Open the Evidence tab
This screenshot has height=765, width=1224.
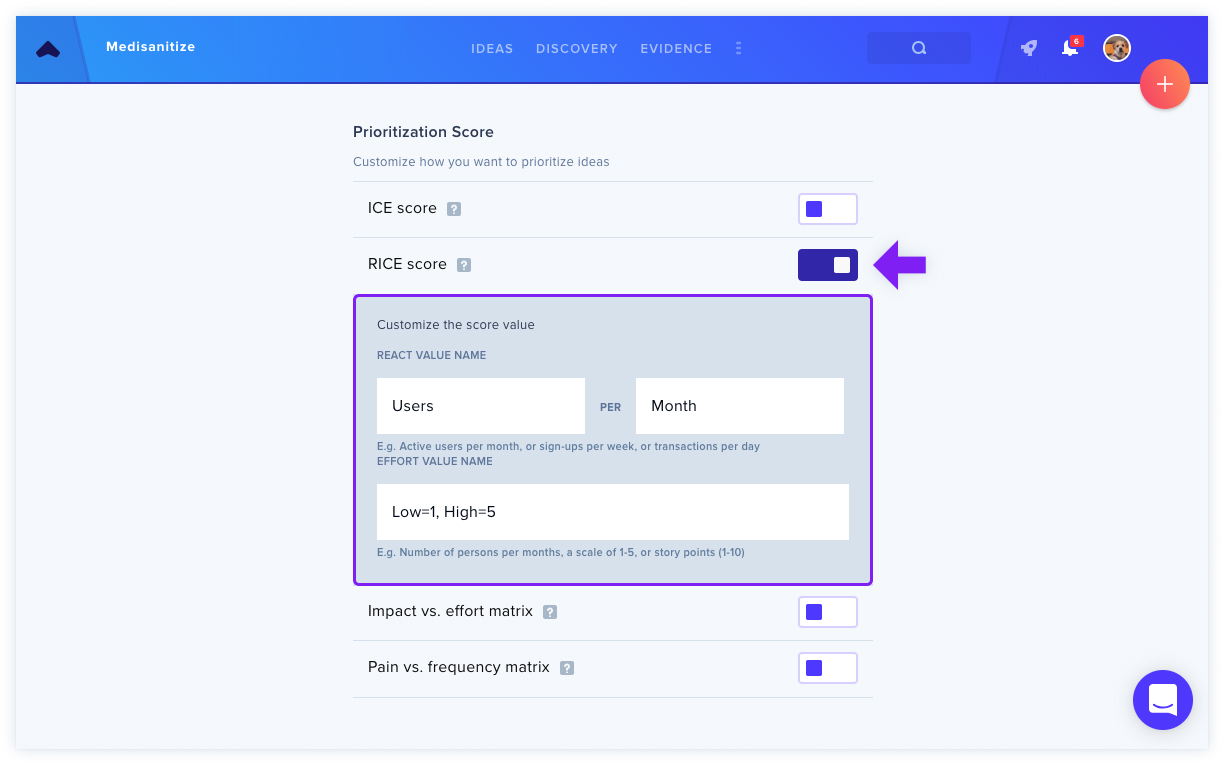tap(676, 48)
